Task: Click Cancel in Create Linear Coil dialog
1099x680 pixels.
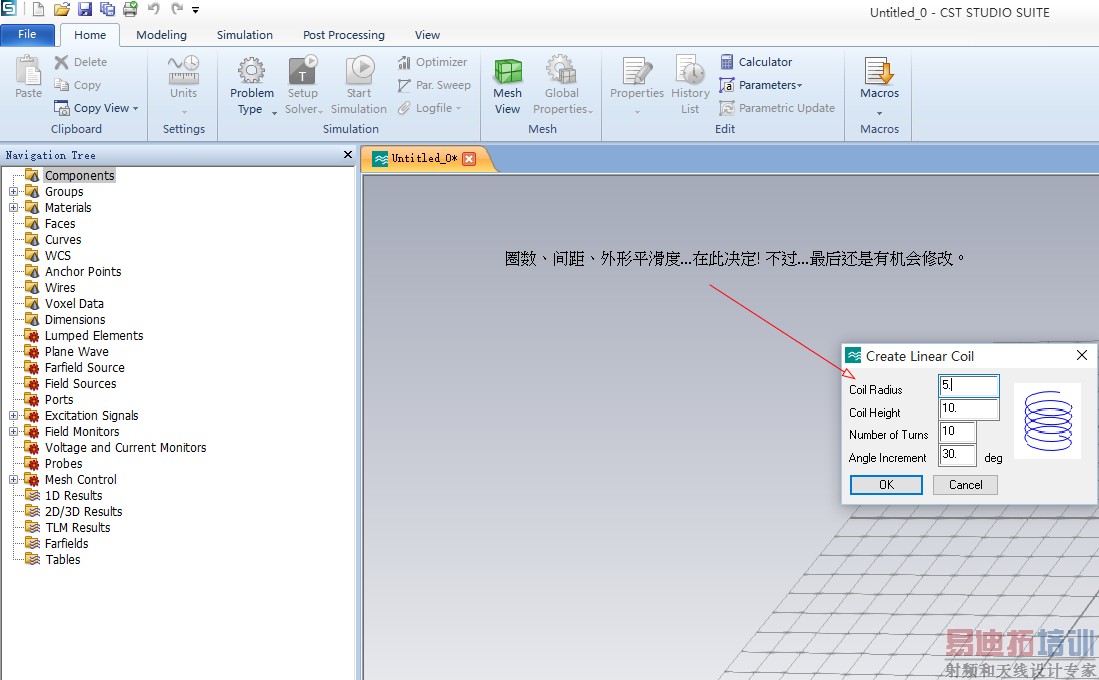Action: tap(965, 484)
